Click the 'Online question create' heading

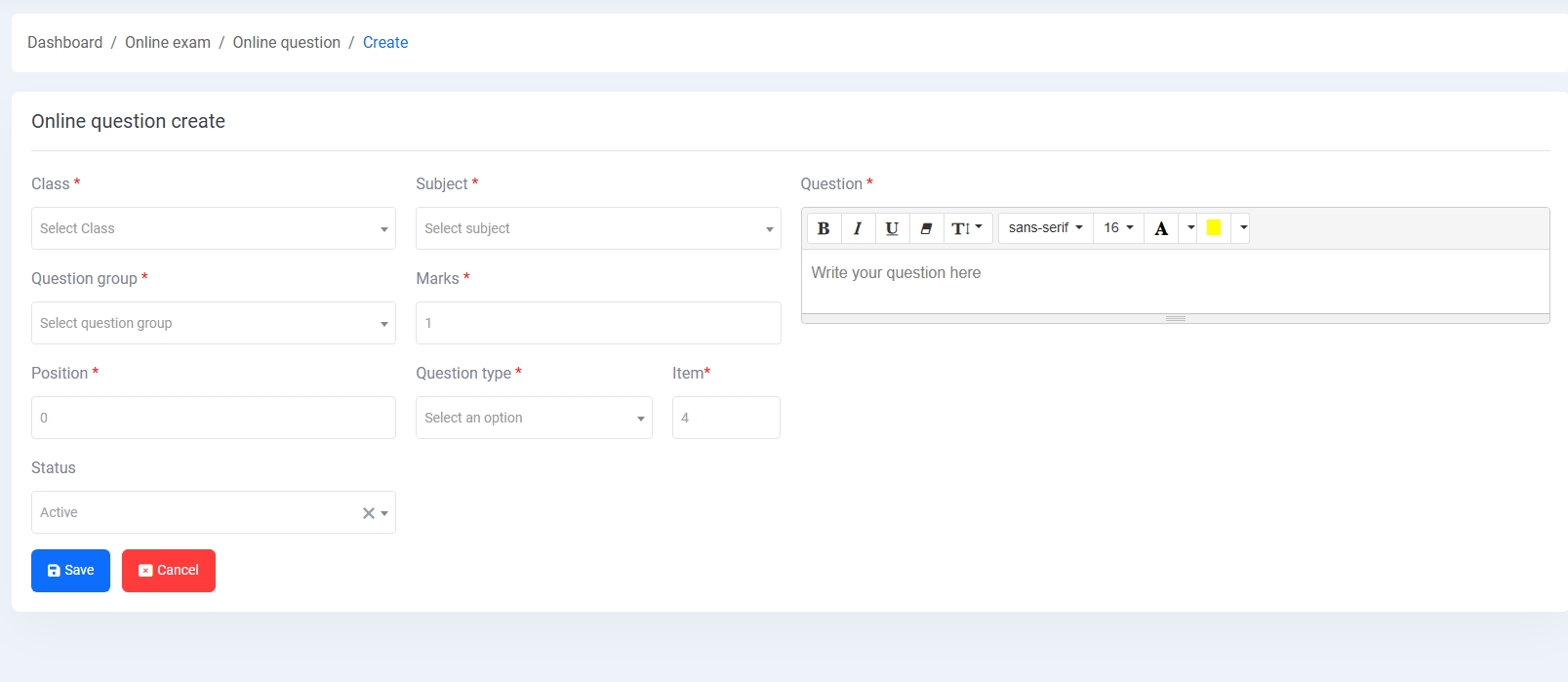point(128,121)
